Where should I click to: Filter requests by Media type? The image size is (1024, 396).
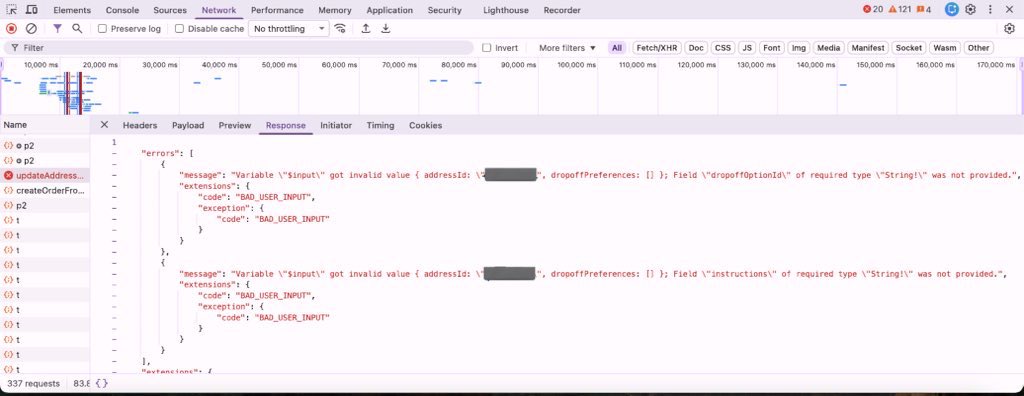(x=828, y=48)
